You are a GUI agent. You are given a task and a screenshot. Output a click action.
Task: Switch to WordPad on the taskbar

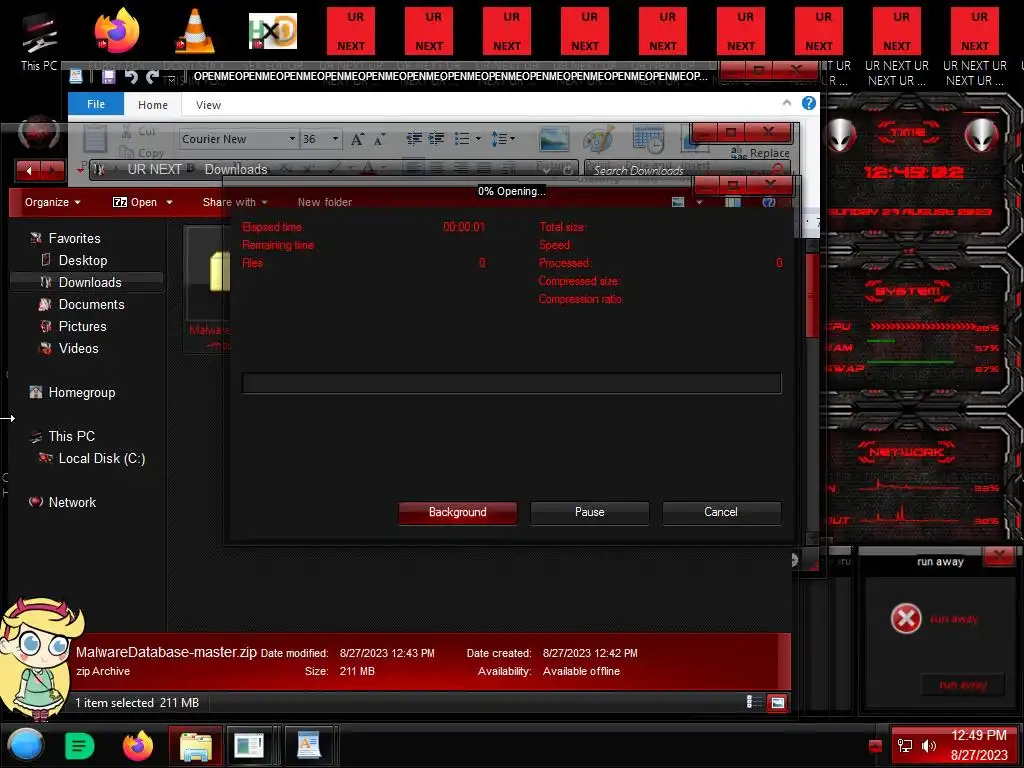[x=308, y=745]
